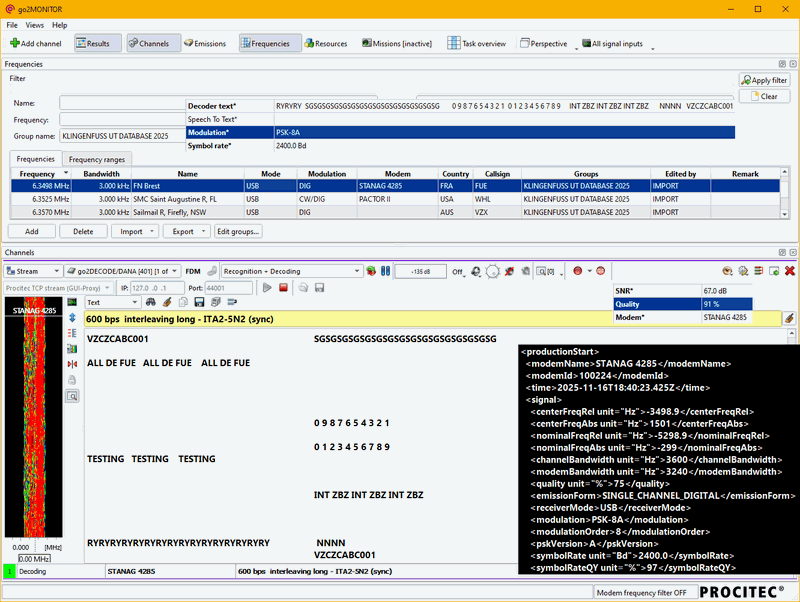800x602 pixels.
Task: Click the save floppy icon in text toolbar
Action: (x=199, y=302)
